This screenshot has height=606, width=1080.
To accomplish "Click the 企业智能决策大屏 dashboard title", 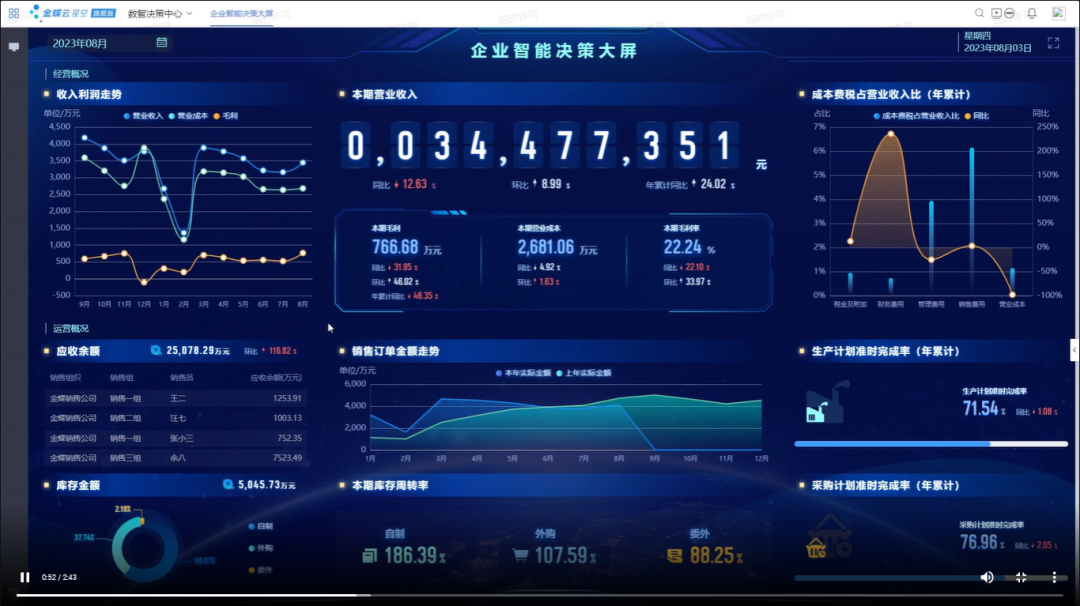I will tap(554, 50).
